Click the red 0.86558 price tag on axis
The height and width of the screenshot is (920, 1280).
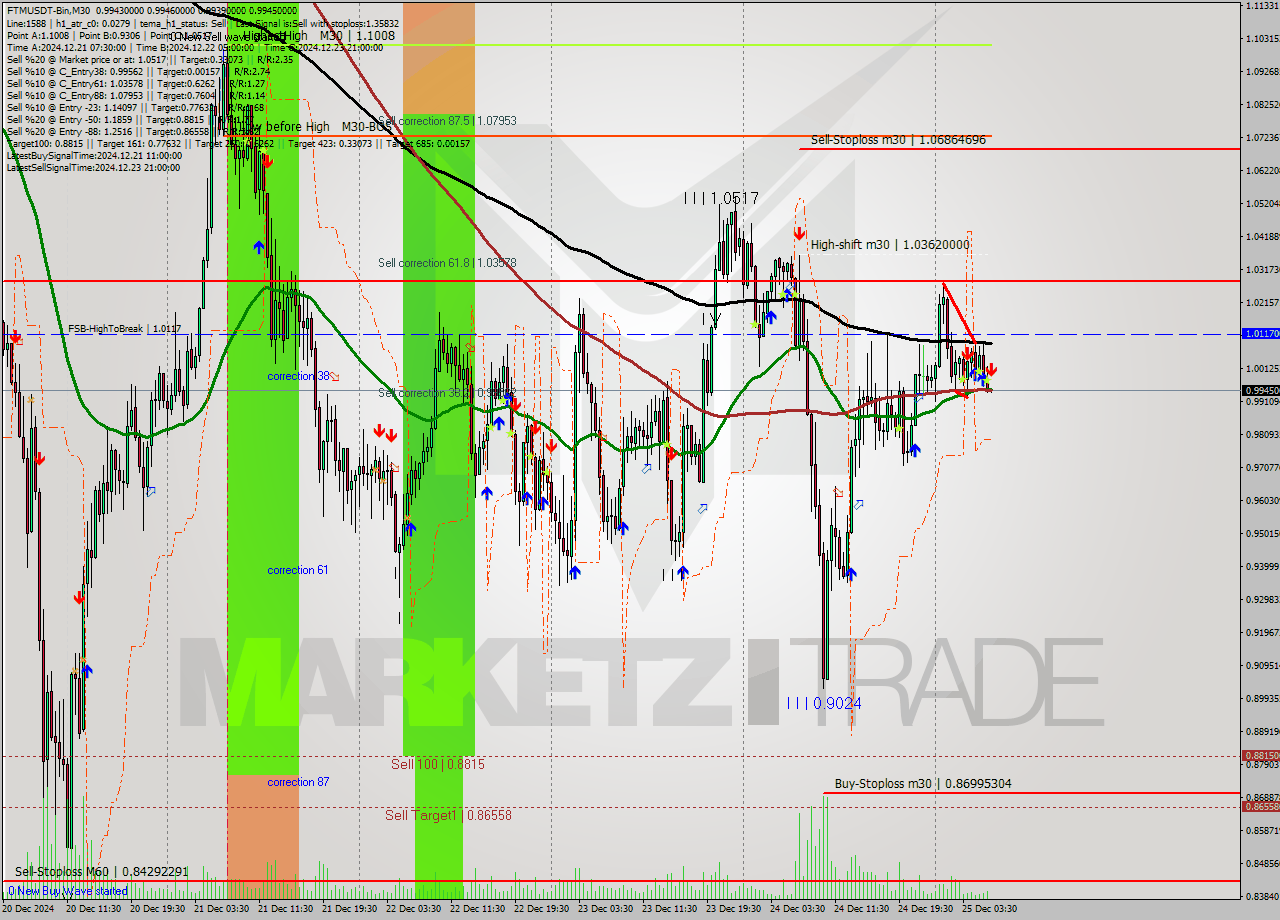(1260, 807)
